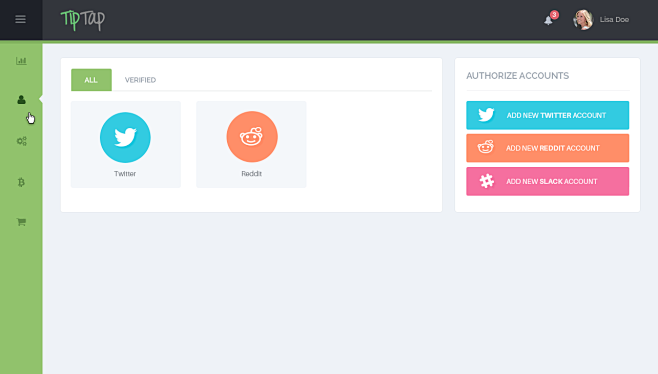Open the shopping cart sidebar icon

coord(21,222)
